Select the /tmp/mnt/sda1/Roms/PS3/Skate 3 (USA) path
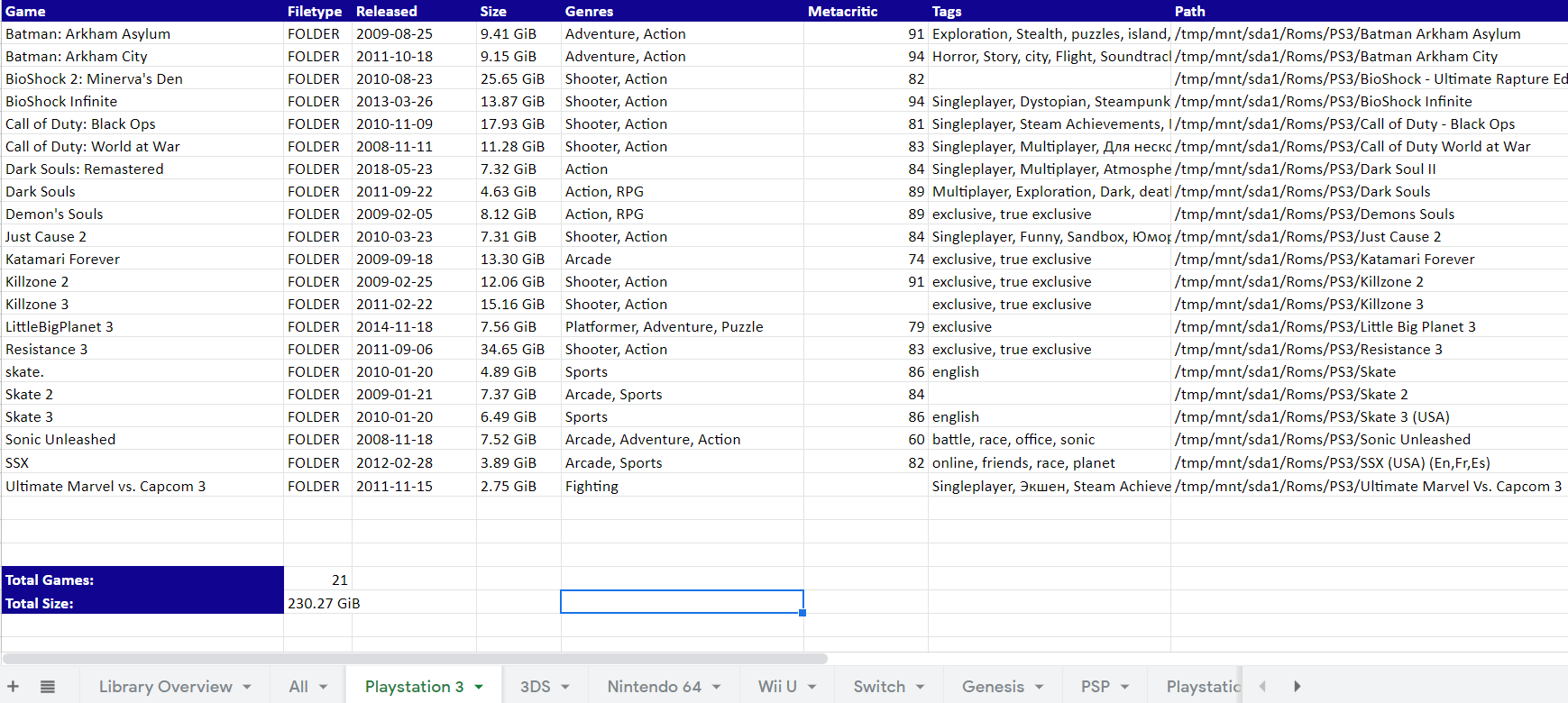This screenshot has height=703, width=1568. click(1370, 416)
